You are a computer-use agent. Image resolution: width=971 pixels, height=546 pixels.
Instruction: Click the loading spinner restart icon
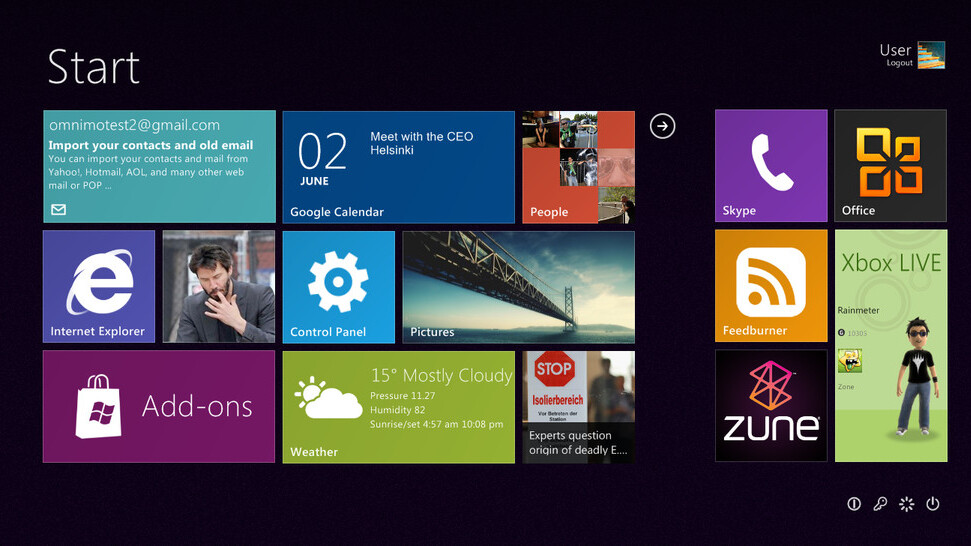[907, 504]
